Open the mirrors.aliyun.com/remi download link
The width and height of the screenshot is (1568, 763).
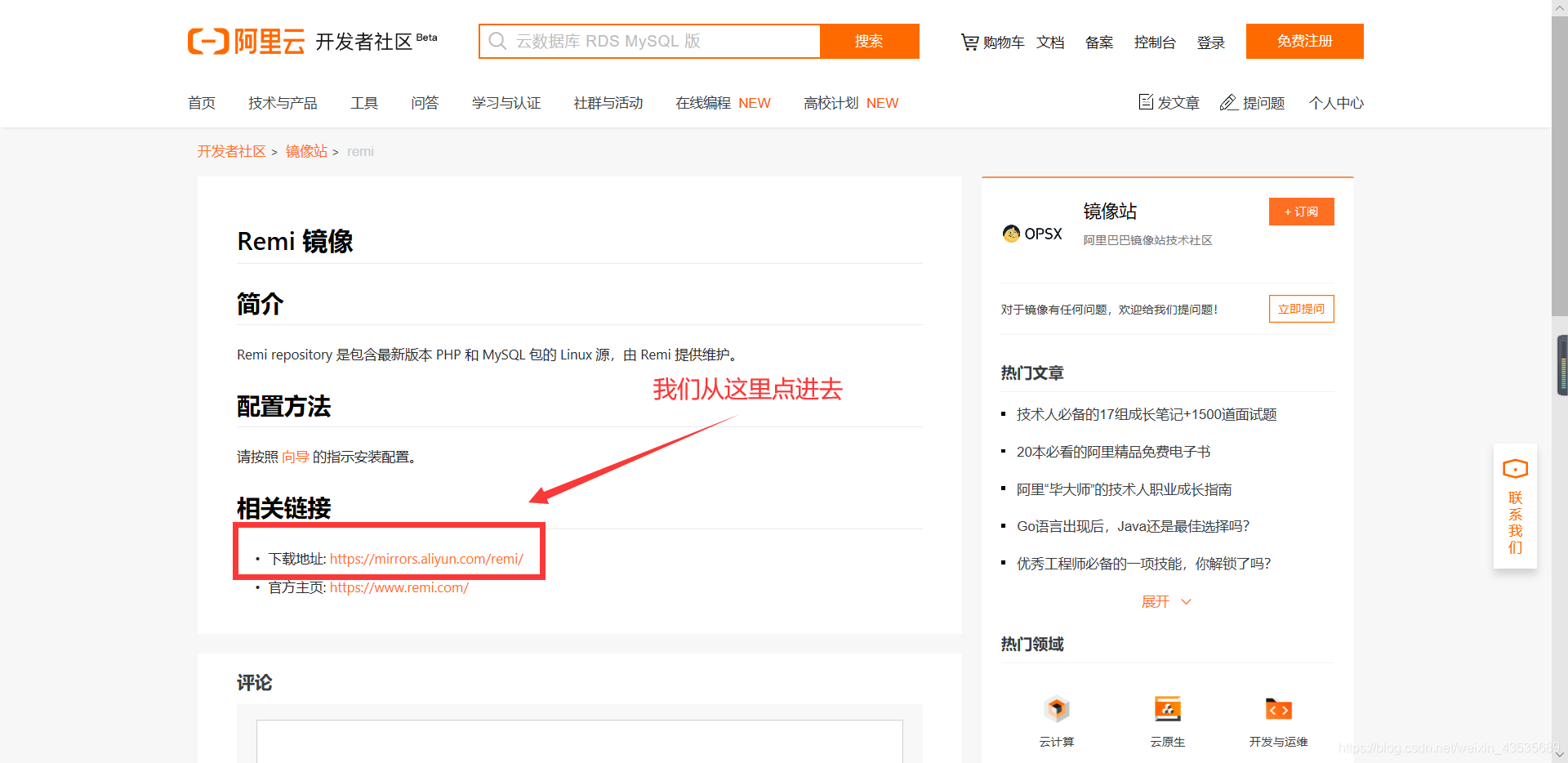coord(427,559)
